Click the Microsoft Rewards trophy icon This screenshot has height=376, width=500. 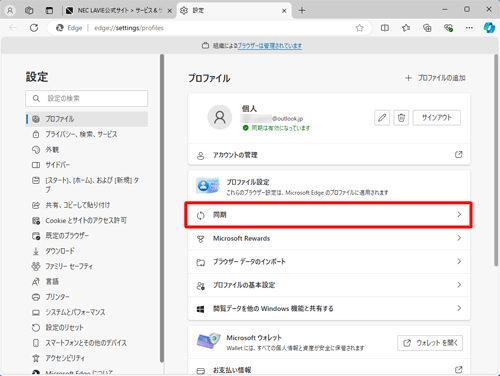pyautogui.click(x=200, y=239)
